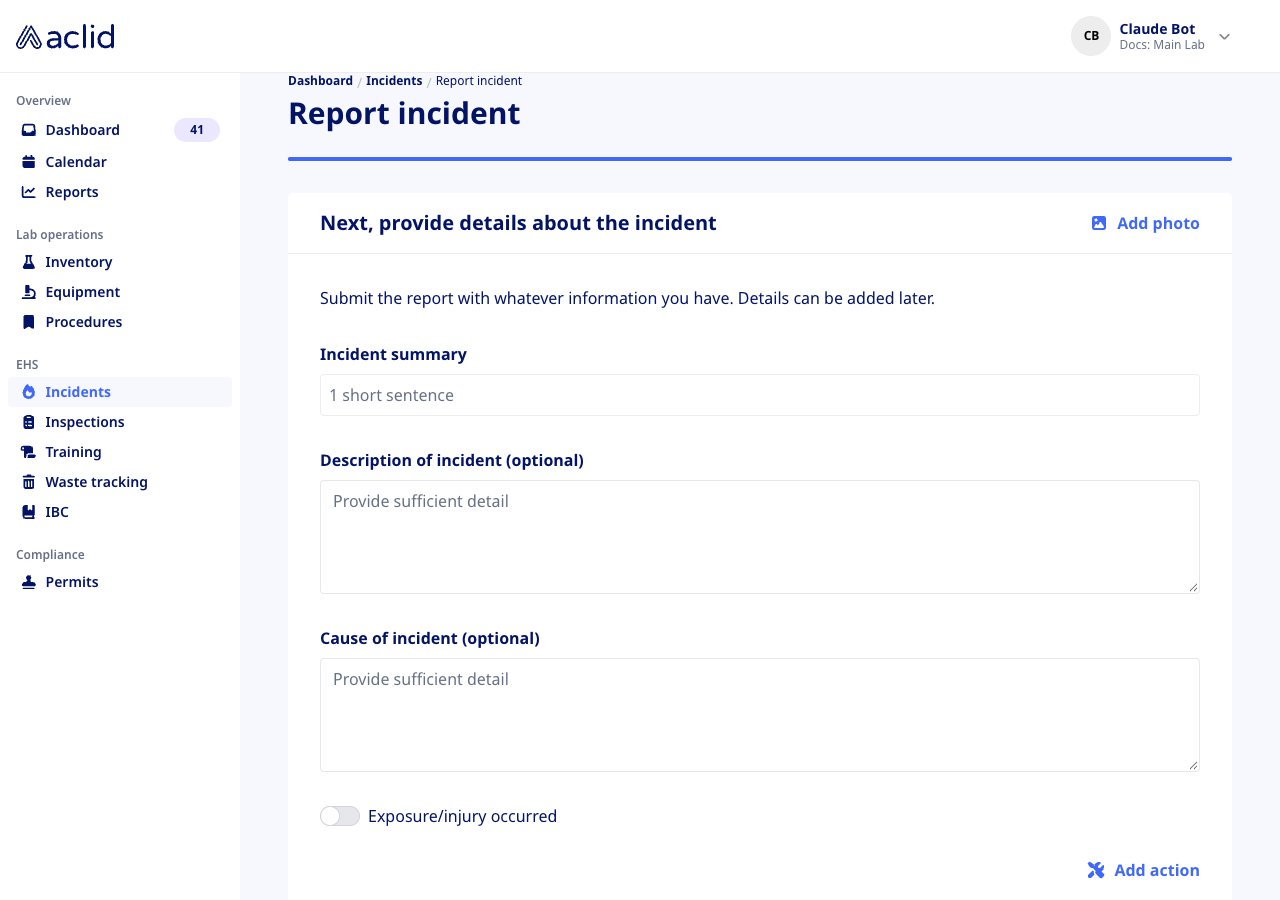Click the "Report incident" breadcrumb text

tap(479, 81)
